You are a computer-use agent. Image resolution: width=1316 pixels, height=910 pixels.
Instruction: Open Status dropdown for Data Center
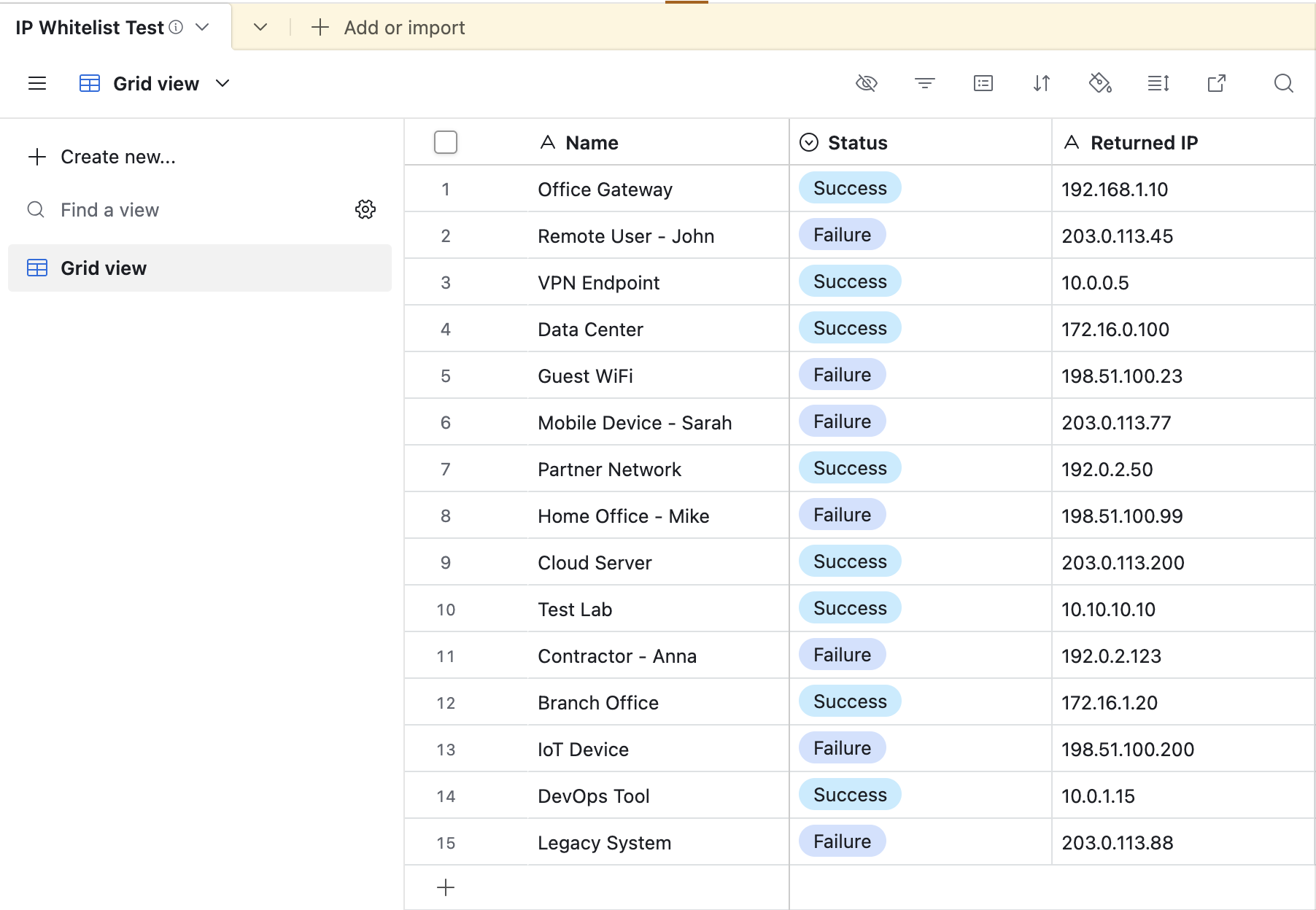click(921, 328)
